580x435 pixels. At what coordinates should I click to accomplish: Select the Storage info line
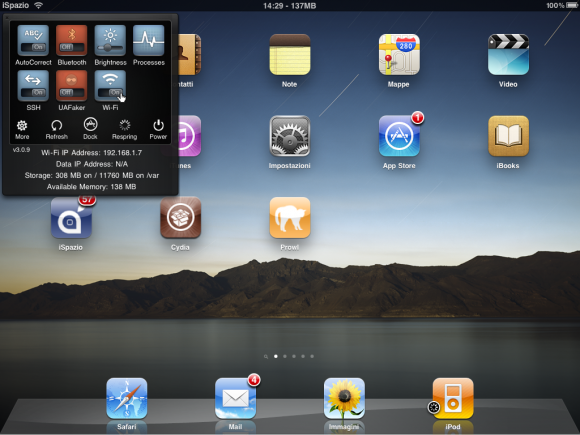coord(92,175)
